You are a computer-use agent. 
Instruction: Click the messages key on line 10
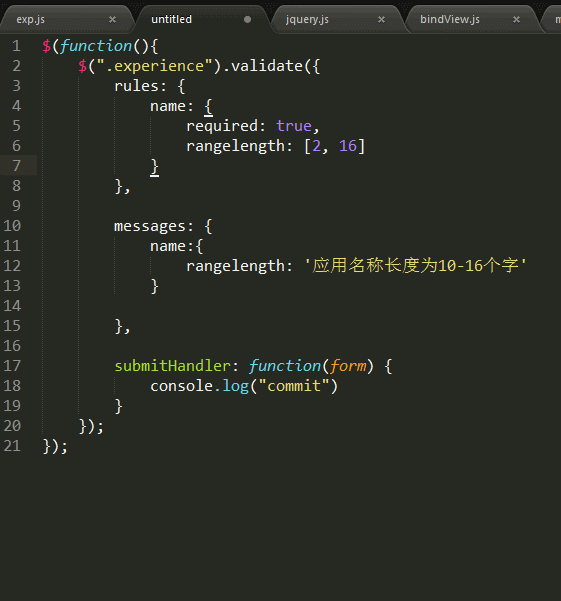click(149, 226)
